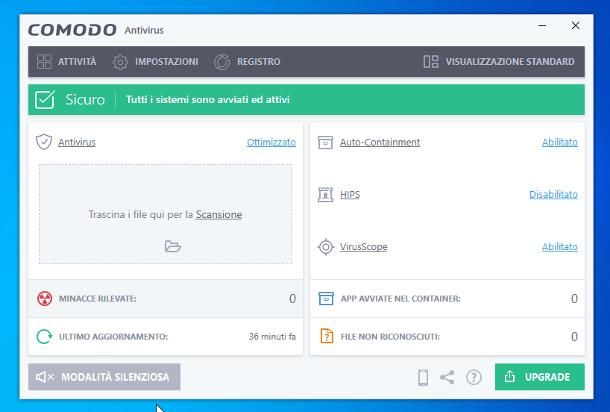Click the Impostazioni gear icon

[120, 62]
